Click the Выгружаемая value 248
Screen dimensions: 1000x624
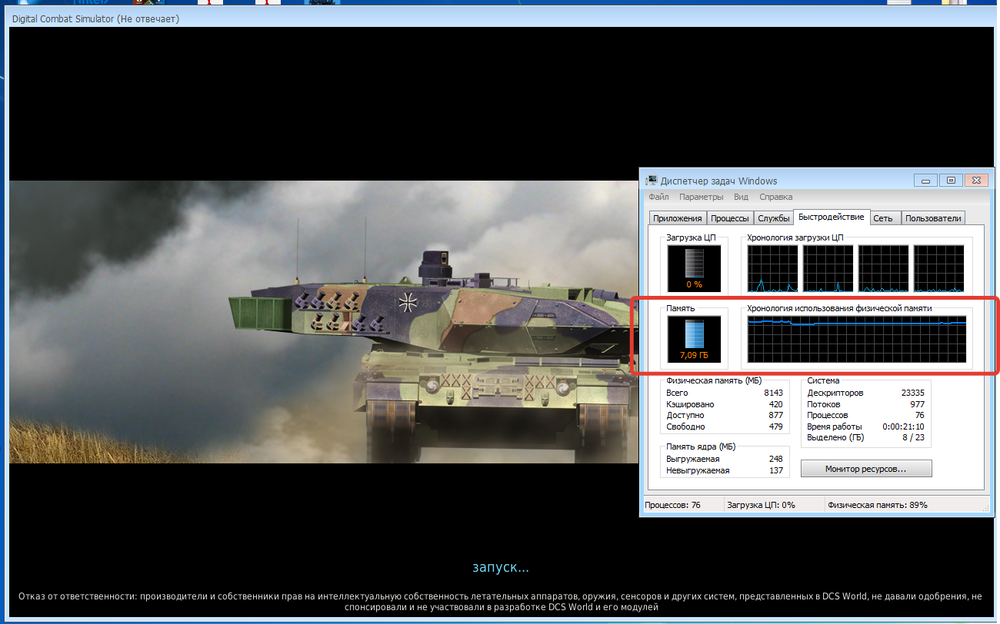[776, 459]
